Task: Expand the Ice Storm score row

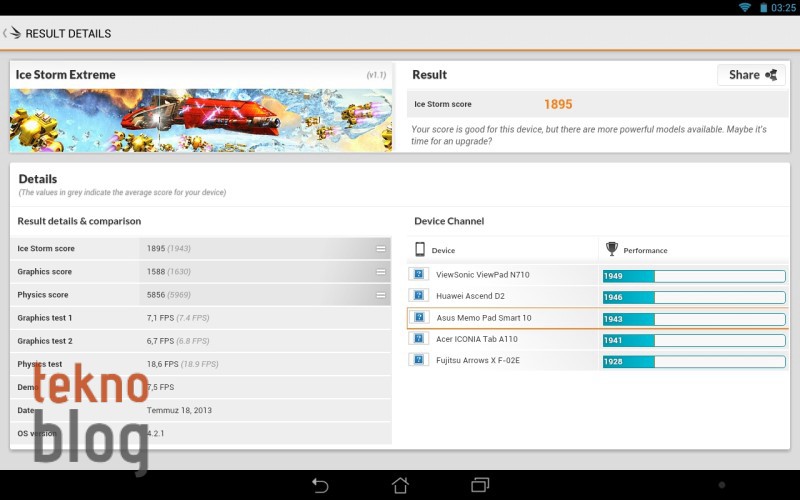Action: 381,248
